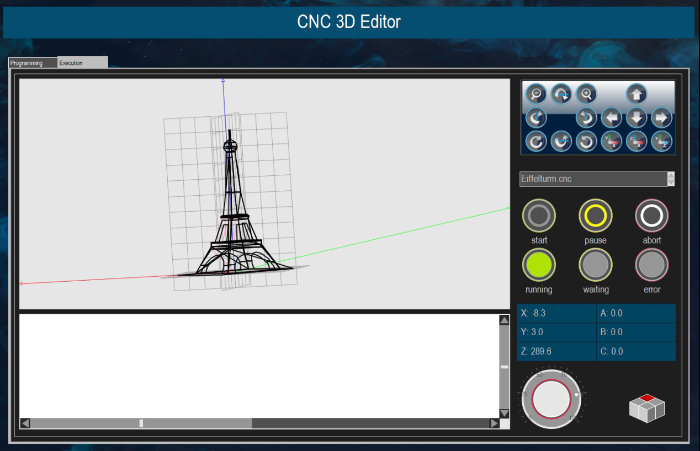This screenshot has height=451, width=700.
Task: Open the Execution tab
Action: 83,63
